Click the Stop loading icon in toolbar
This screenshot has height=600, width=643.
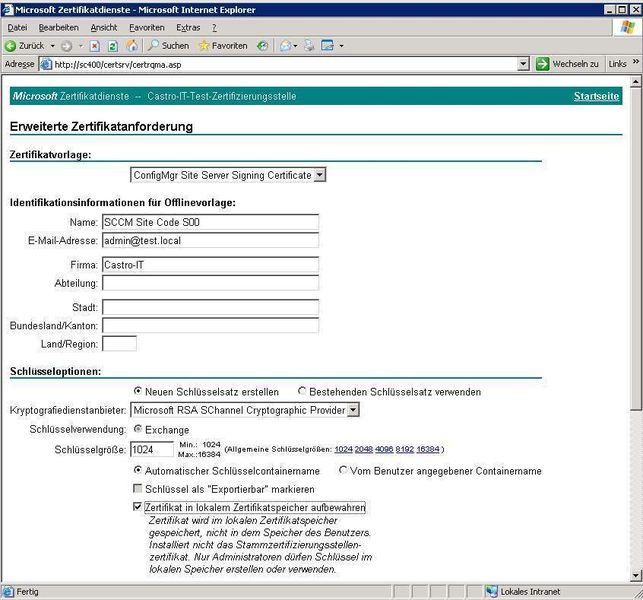[x=95, y=46]
